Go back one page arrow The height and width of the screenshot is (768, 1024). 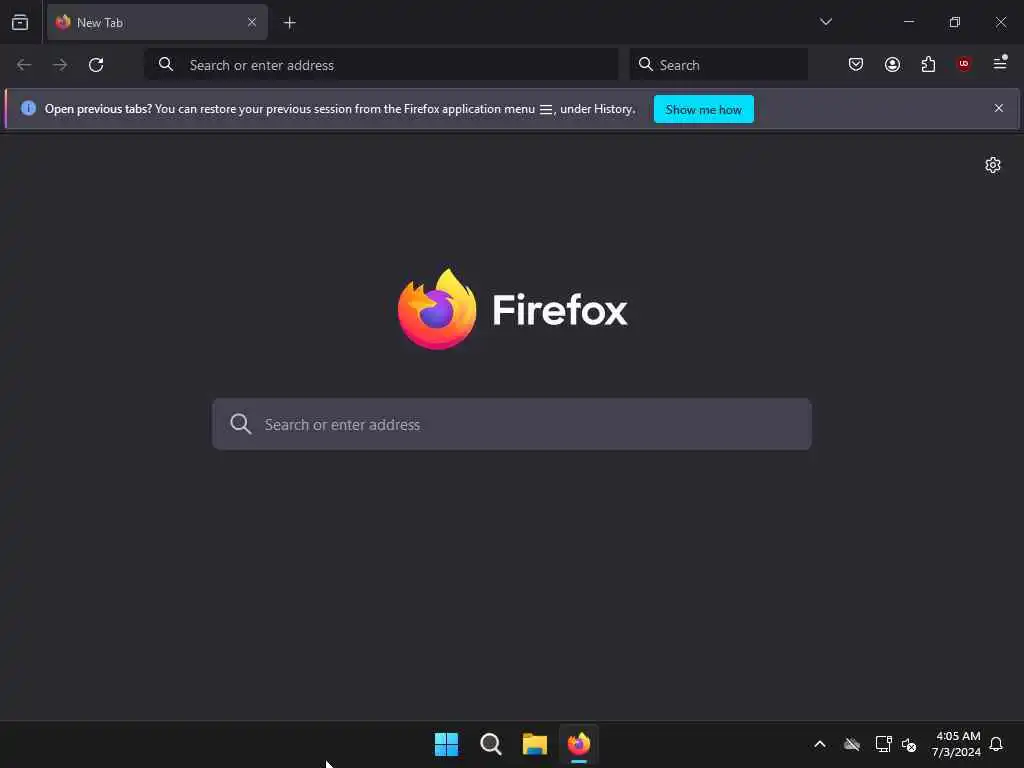[x=24, y=65]
